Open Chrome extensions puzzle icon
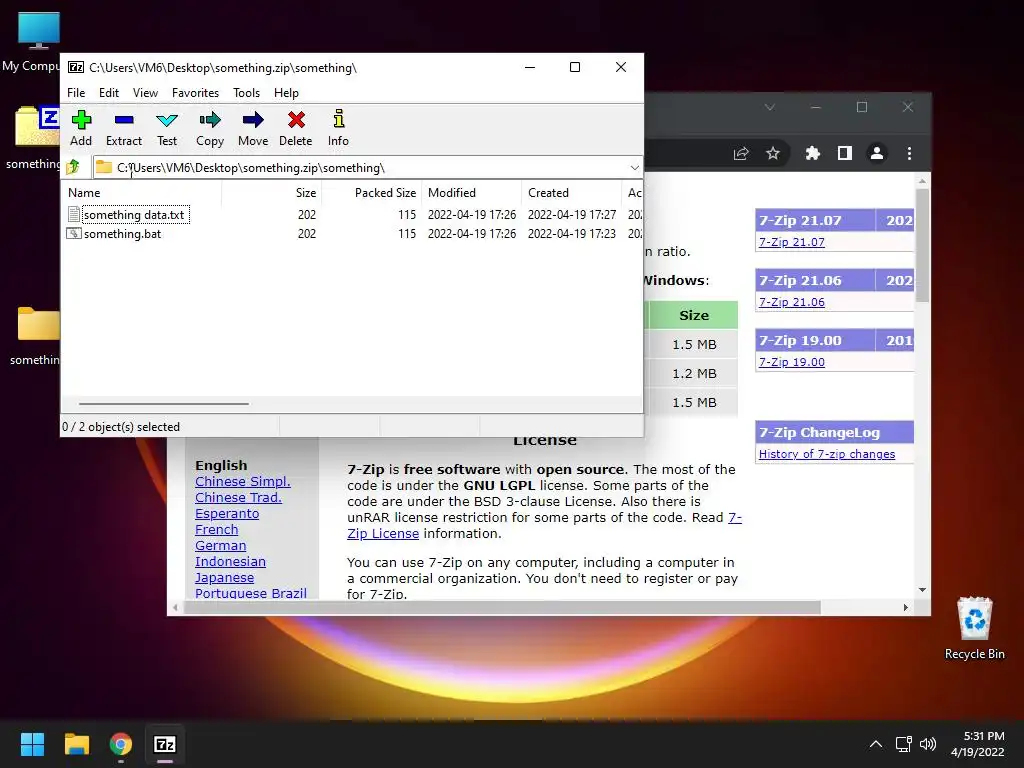Image resolution: width=1024 pixels, height=768 pixels. pyautogui.click(x=812, y=153)
